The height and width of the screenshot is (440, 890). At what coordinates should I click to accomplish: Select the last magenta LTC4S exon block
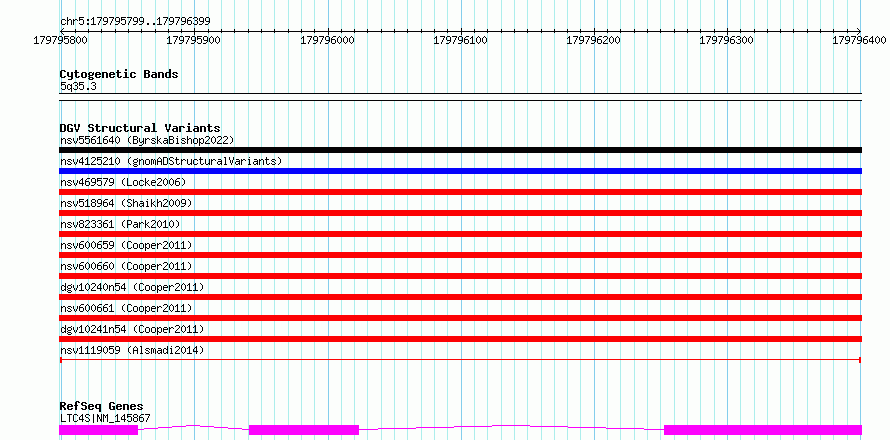(763, 430)
